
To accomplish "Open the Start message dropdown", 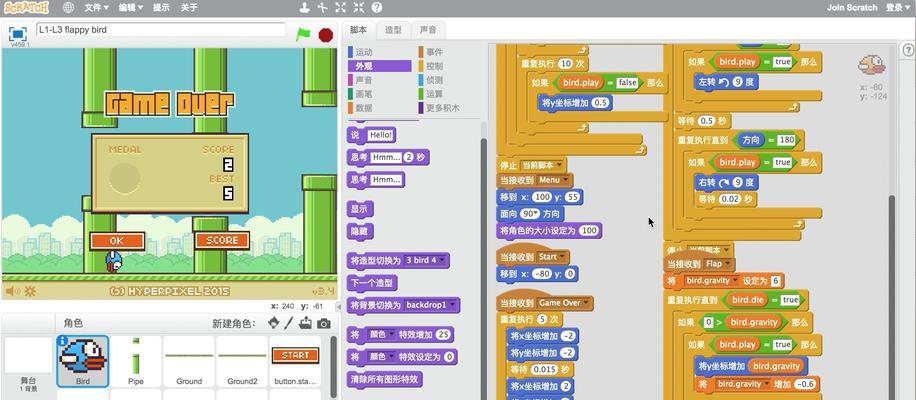I will (551, 256).
